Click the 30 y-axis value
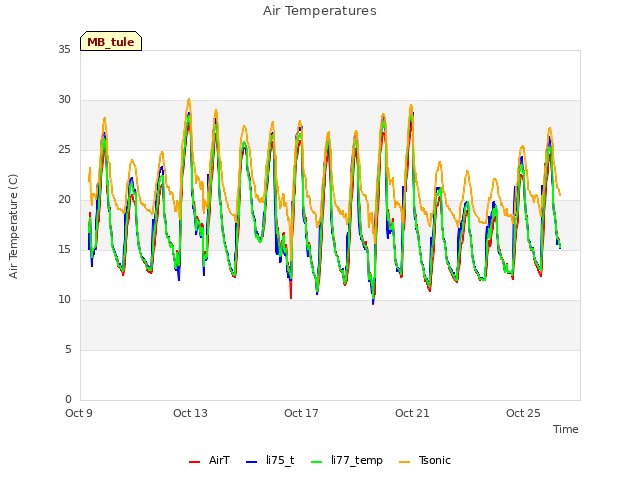Image resolution: width=640 pixels, height=480 pixels. click(64, 99)
